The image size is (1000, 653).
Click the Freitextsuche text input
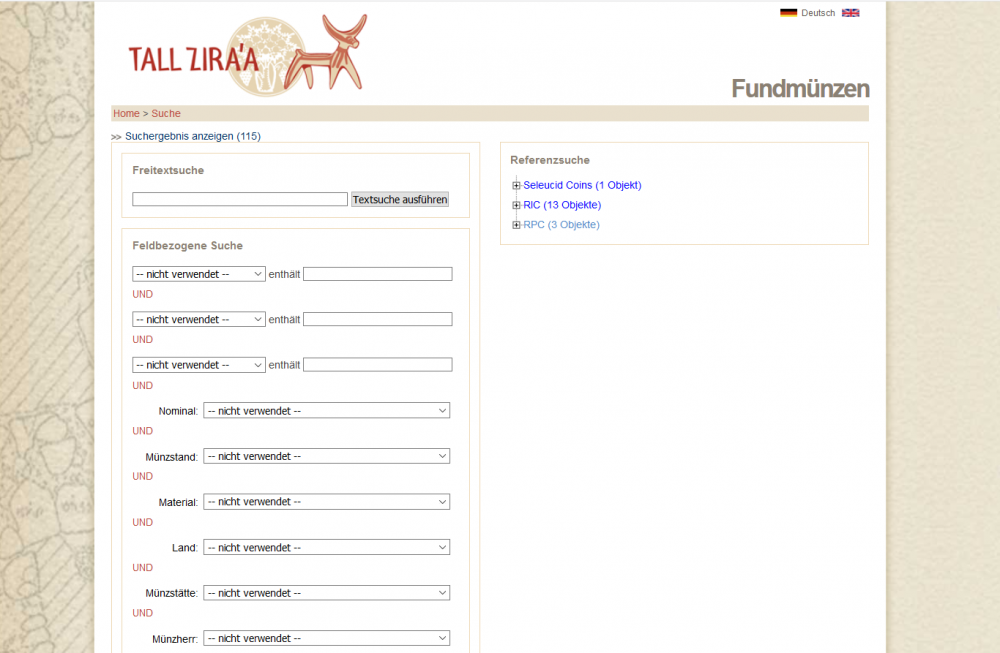[x=239, y=200]
